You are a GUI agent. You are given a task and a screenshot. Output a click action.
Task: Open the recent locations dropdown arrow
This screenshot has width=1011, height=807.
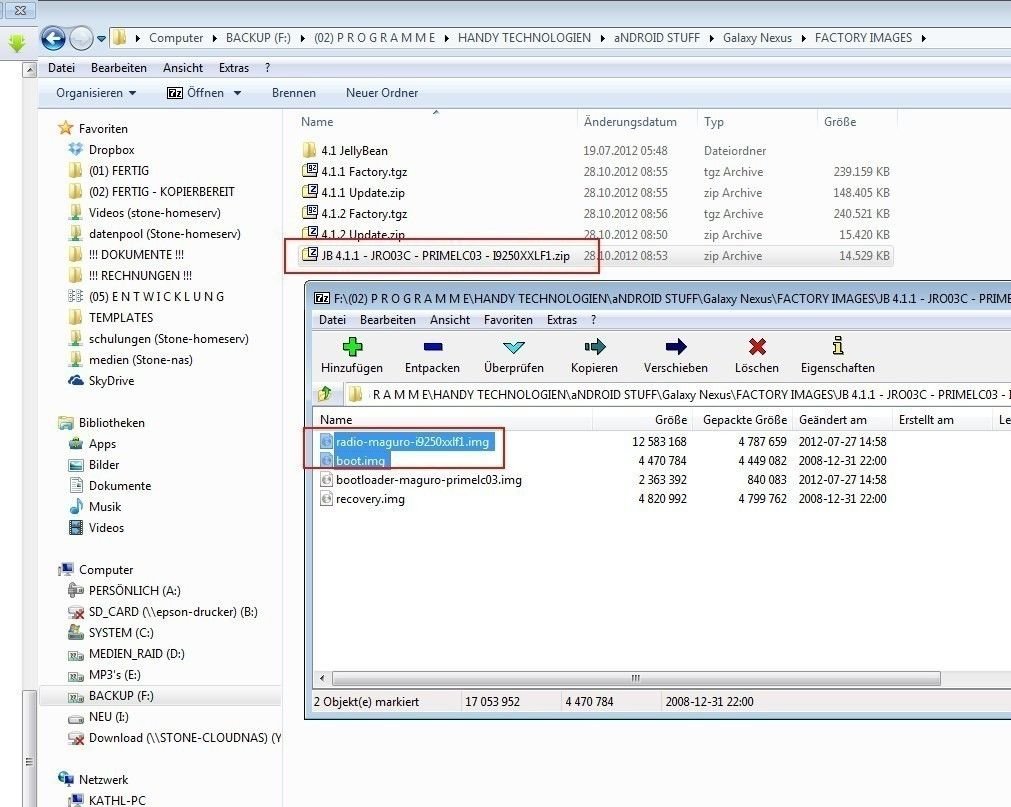[x=101, y=39]
